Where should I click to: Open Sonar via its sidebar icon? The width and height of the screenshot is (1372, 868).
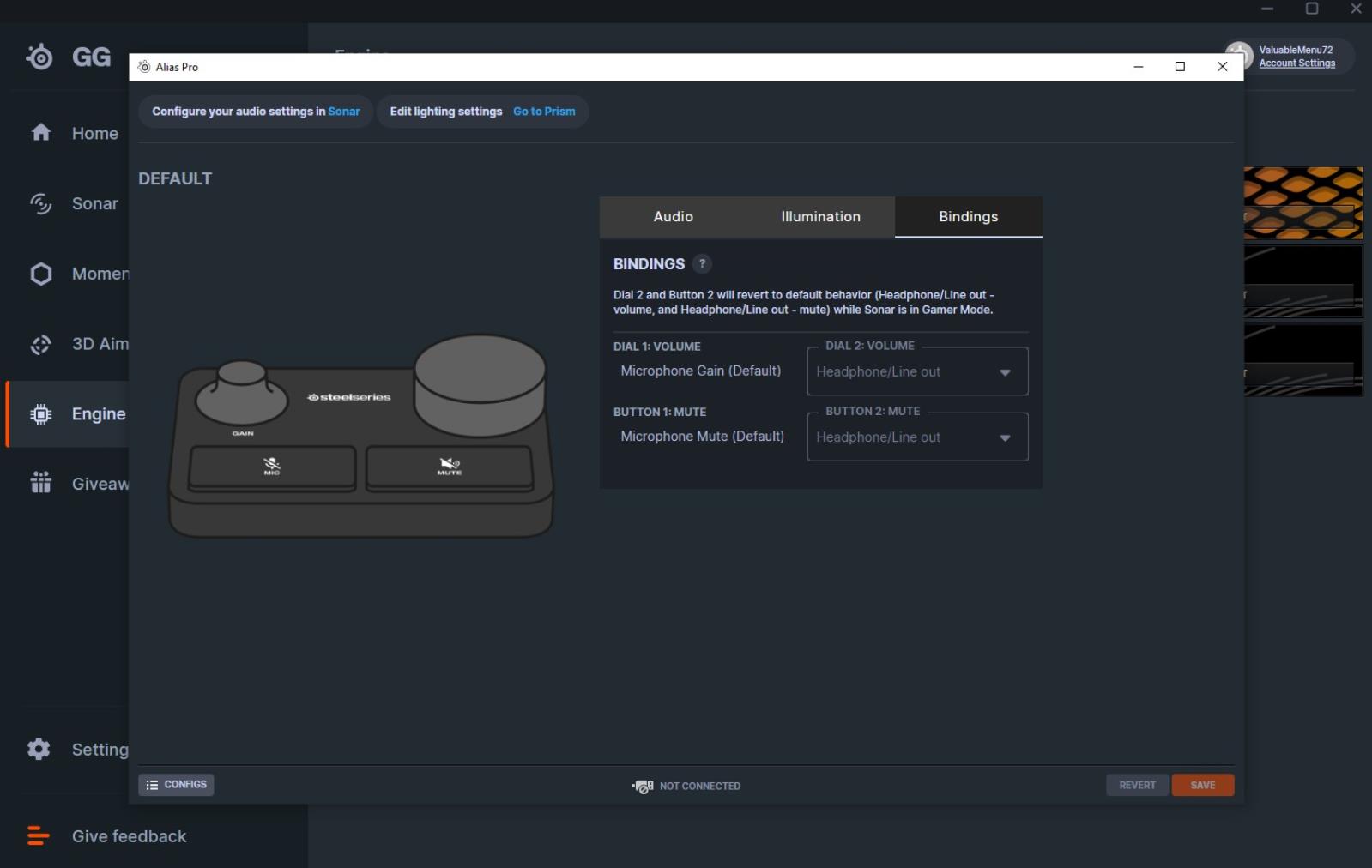[40, 203]
